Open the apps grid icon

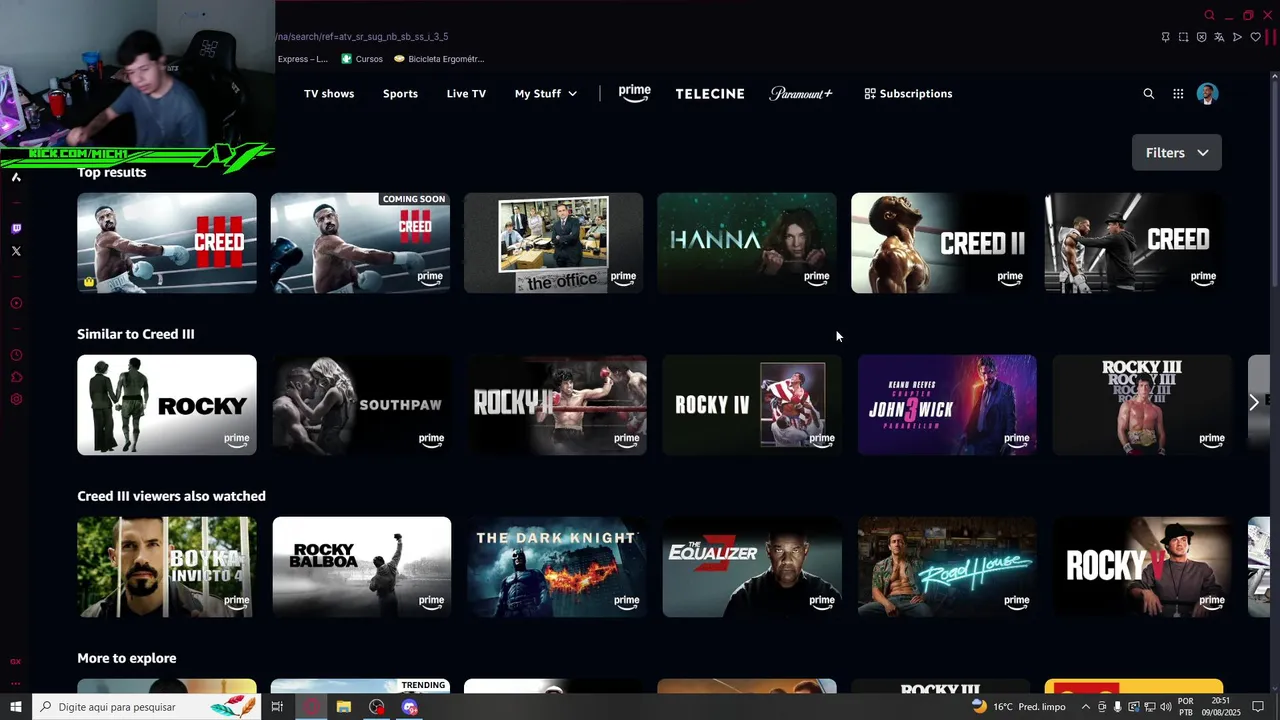[1178, 94]
